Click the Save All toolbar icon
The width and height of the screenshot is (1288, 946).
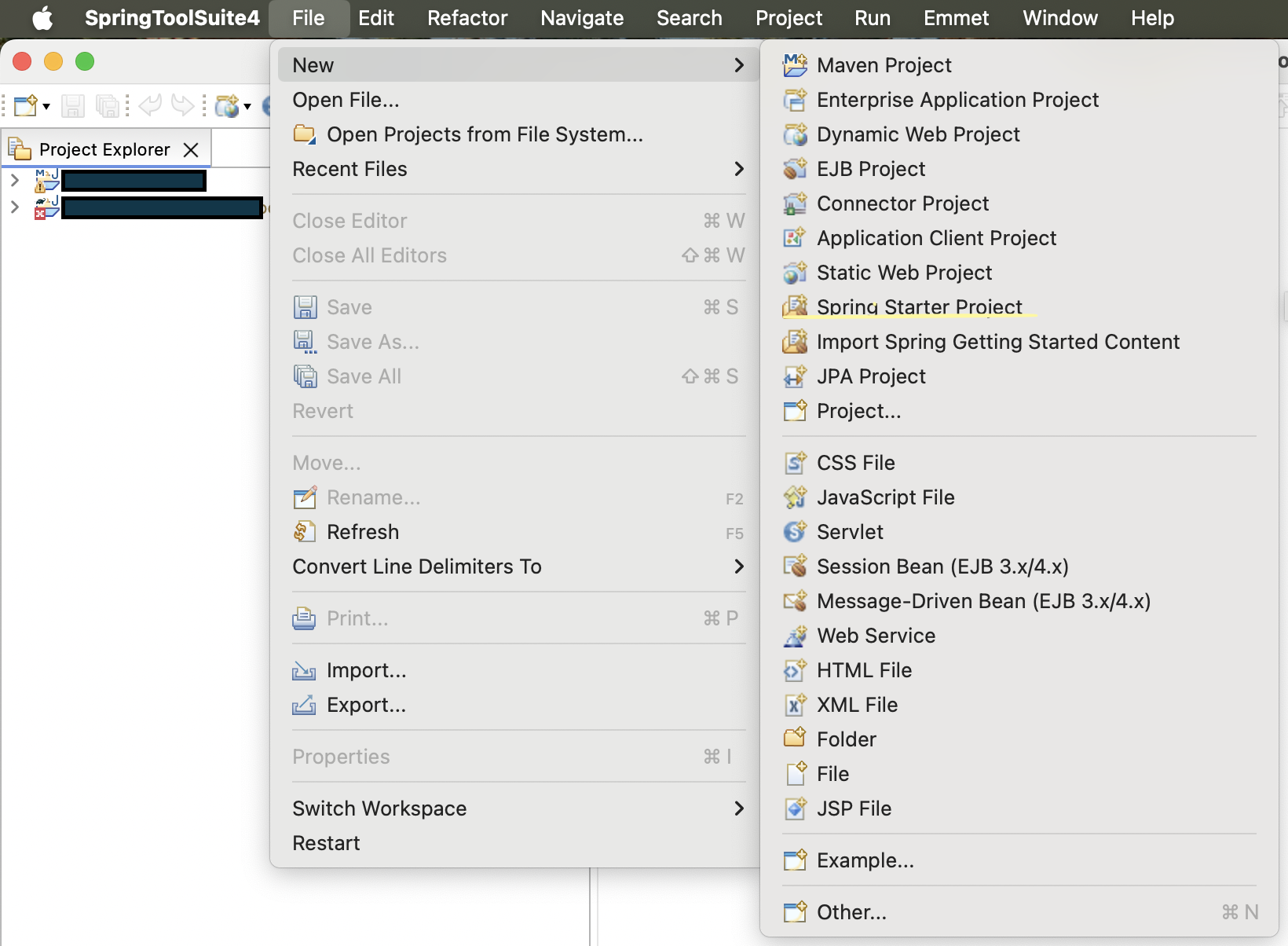(107, 105)
